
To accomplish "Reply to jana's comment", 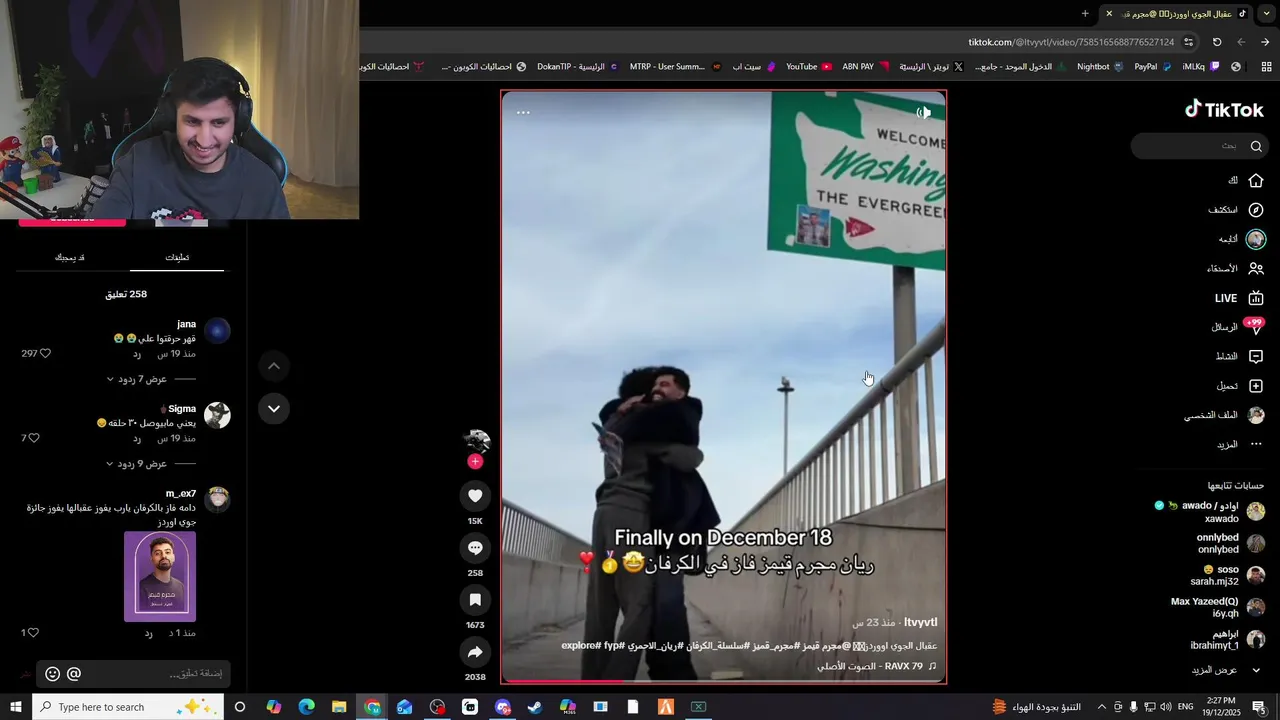I will tap(137, 354).
